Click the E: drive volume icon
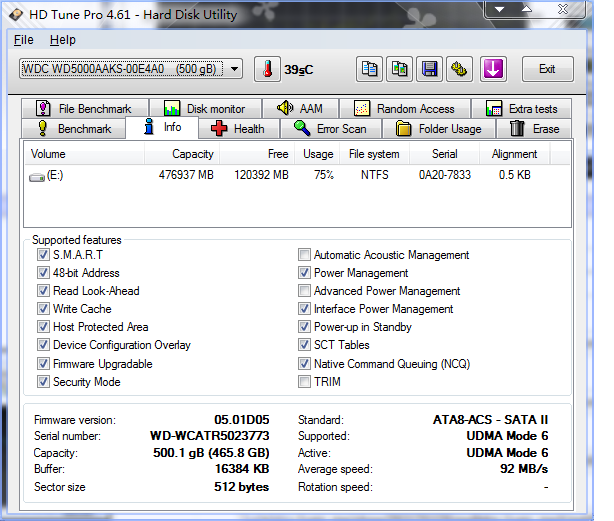Viewport: 614px width, 521px height. tap(37, 177)
